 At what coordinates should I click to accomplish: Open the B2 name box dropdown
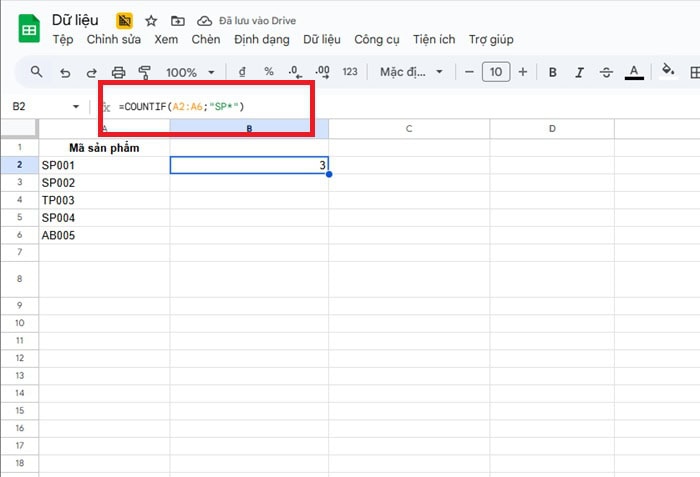pos(76,106)
